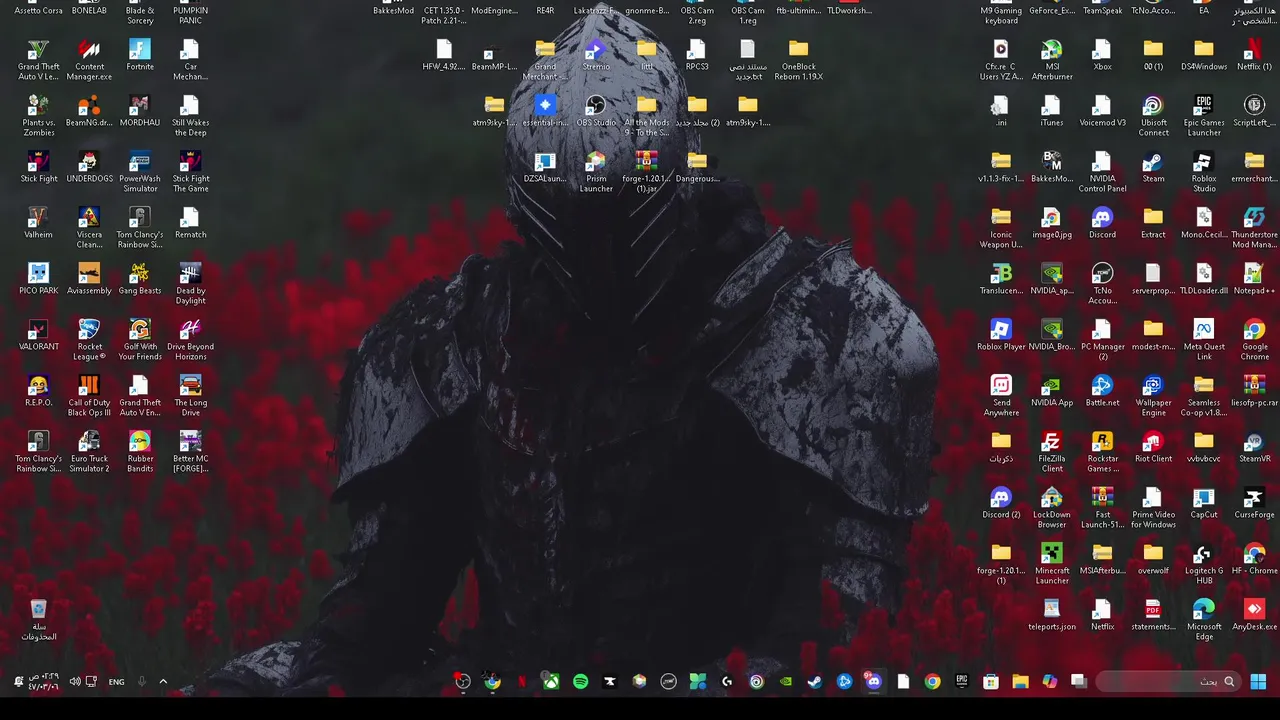Image resolution: width=1280 pixels, height=720 pixels.
Task: Select PowerWash Simulator shortcut
Action: click(x=140, y=172)
